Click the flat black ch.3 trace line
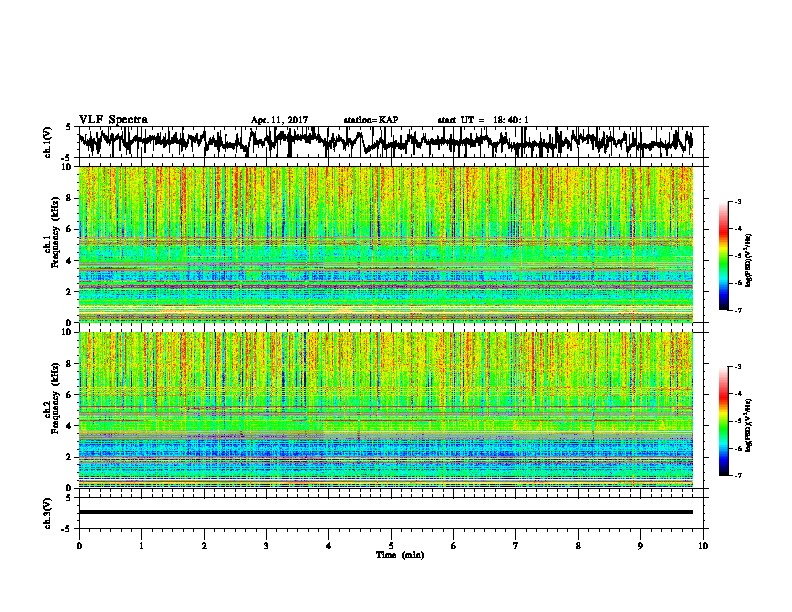This screenshot has height=612, width=792. (x=386, y=512)
